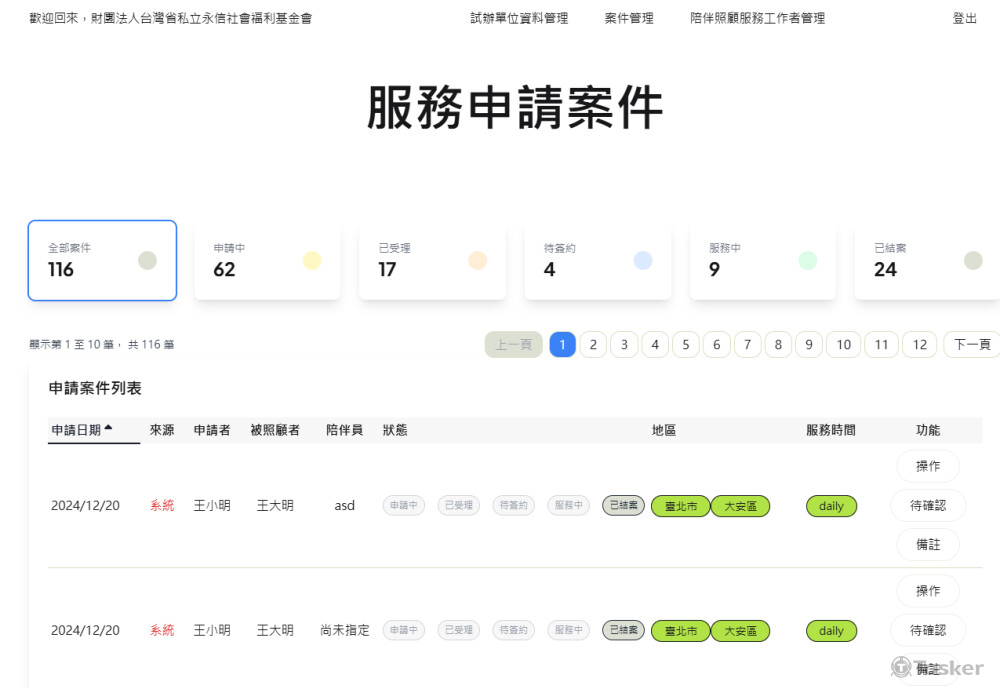This screenshot has height=688, width=1000.
Task: Open 試辦單位資料管理 in top navigation
Action: coord(519,18)
